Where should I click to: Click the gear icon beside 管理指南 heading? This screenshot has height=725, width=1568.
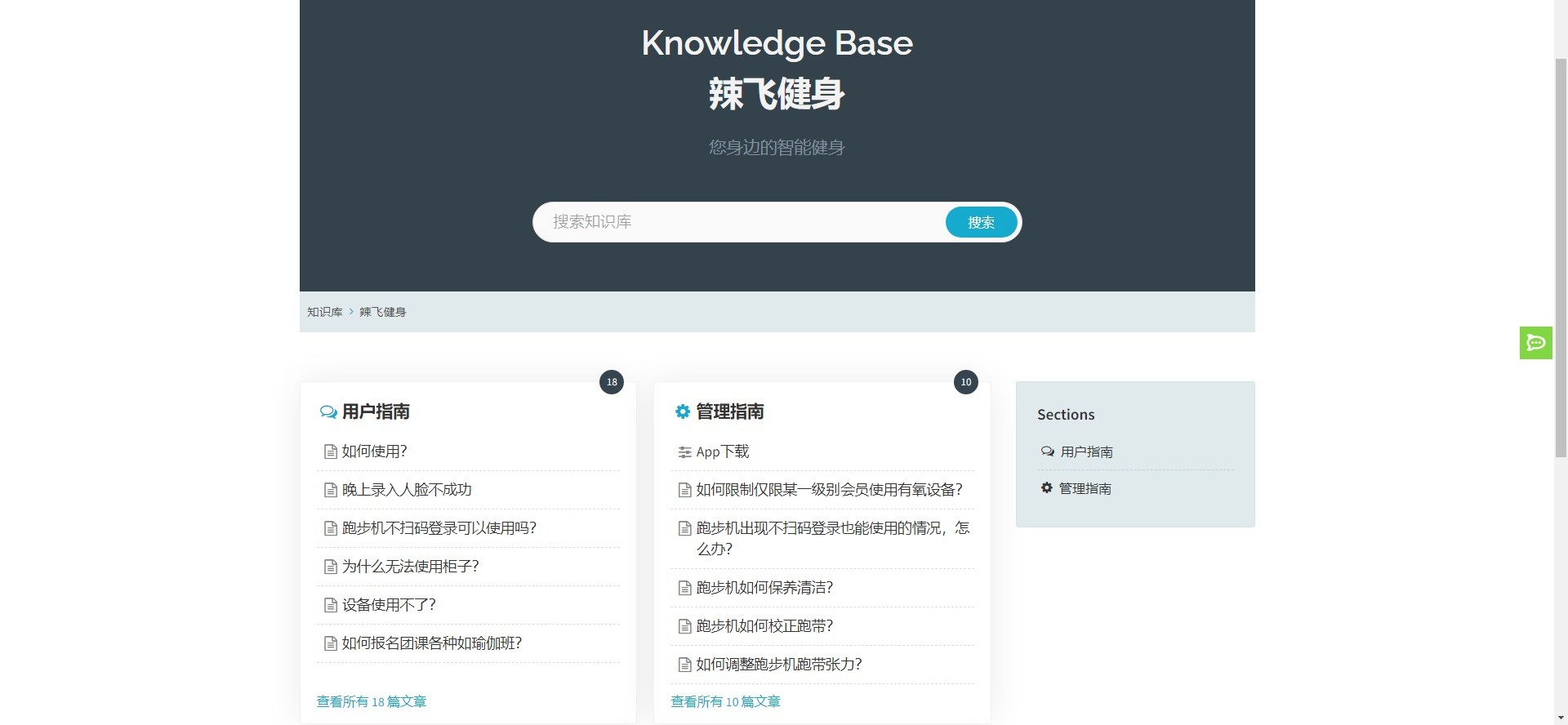click(x=682, y=412)
